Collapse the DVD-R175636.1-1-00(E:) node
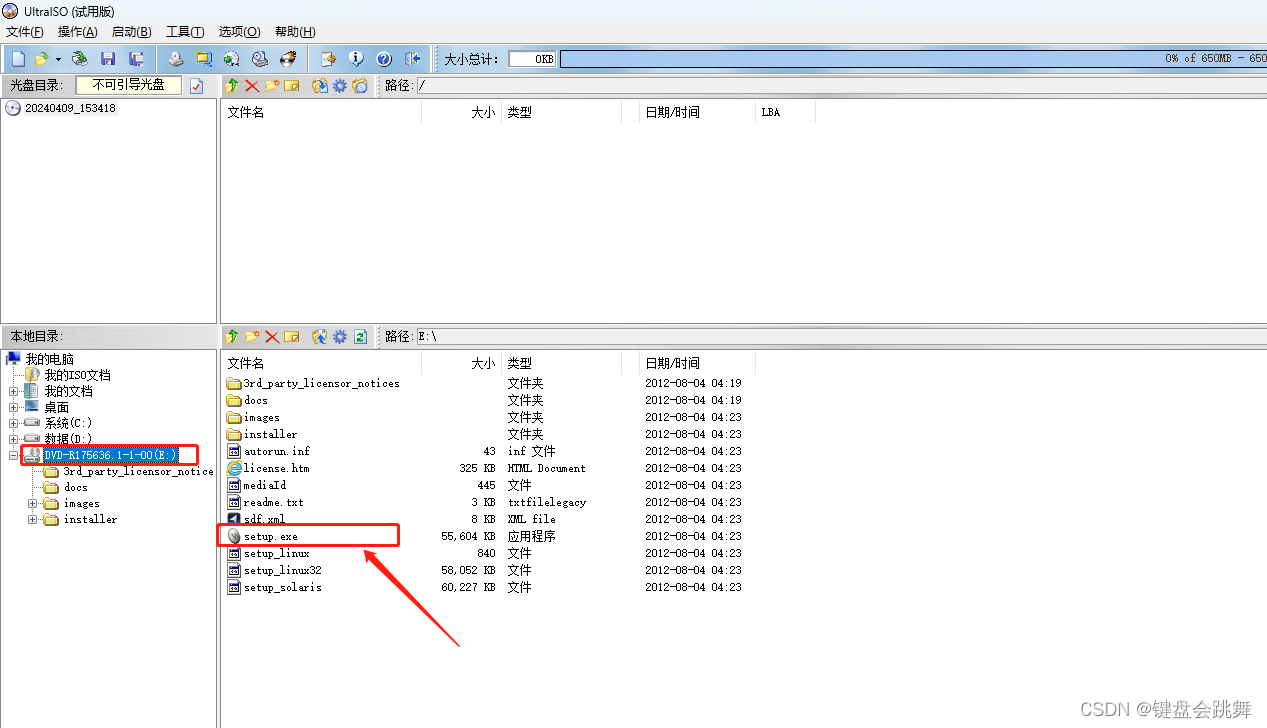The width and height of the screenshot is (1267, 728). click(14, 455)
